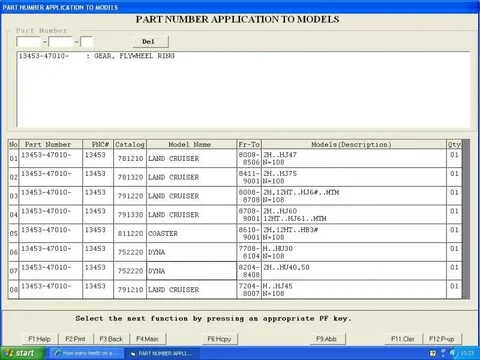Switch to 'How many teeth on a...' taskbar window
Viewport: 480px width, 360px height.
coord(87,353)
